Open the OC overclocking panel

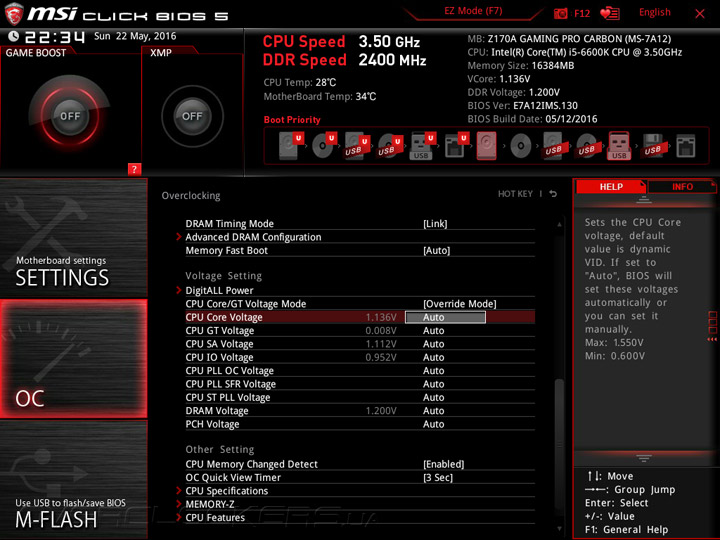coord(73,359)
